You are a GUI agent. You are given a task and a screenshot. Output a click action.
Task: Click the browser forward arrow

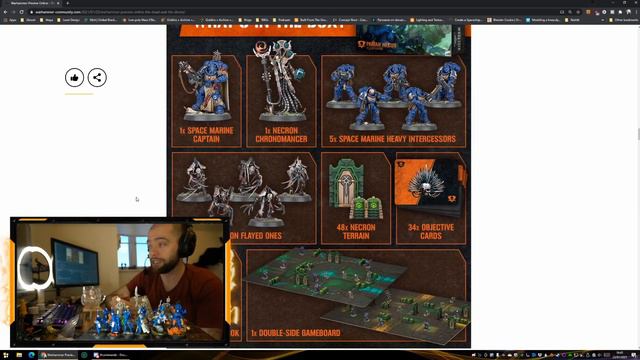13,12
